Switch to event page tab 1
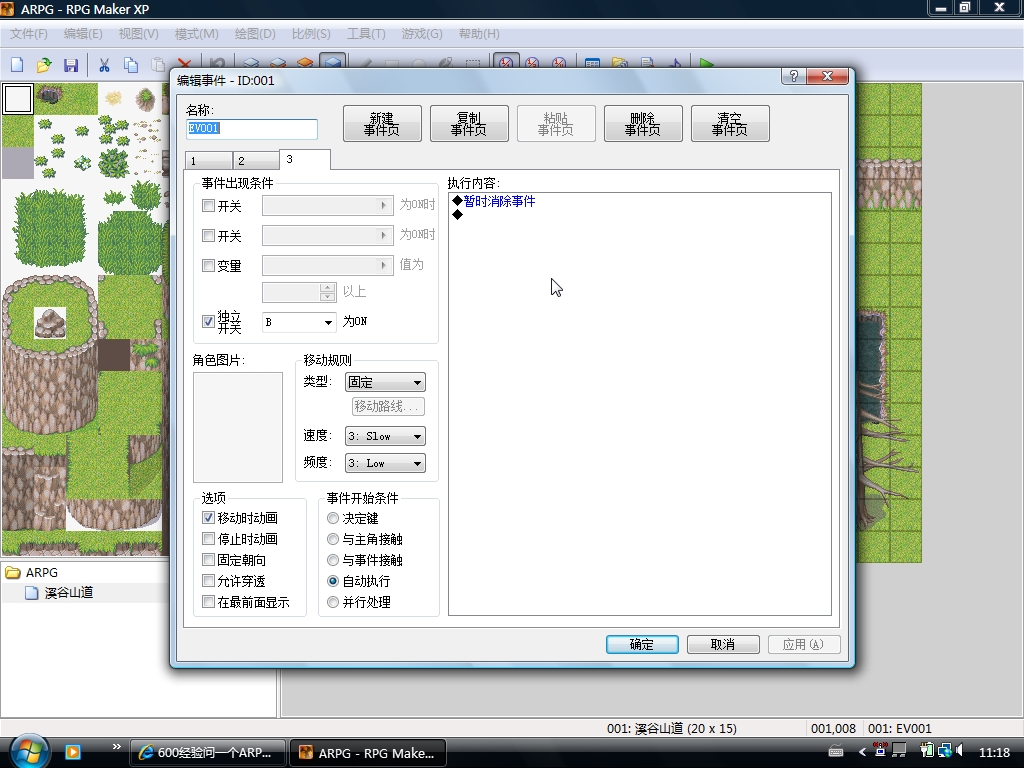 [208, 161]
